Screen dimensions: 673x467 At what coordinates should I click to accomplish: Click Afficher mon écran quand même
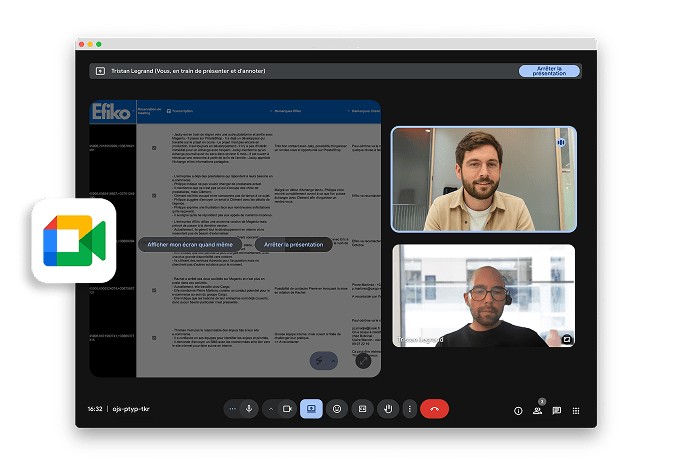tap(192, 244)
